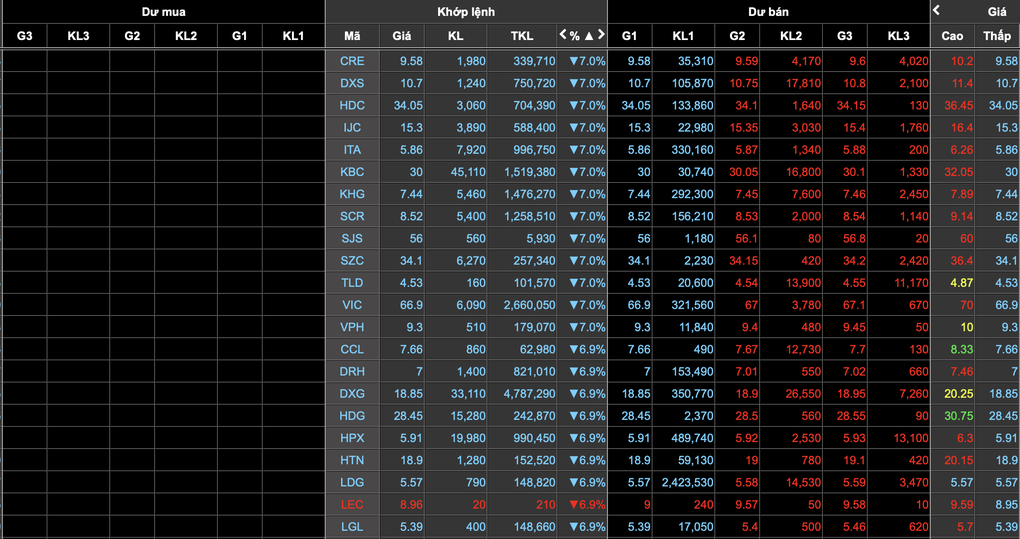This screenshot has width=1020, height=539.
Task: Click the Dư mua group header
Action: (163, 12)
